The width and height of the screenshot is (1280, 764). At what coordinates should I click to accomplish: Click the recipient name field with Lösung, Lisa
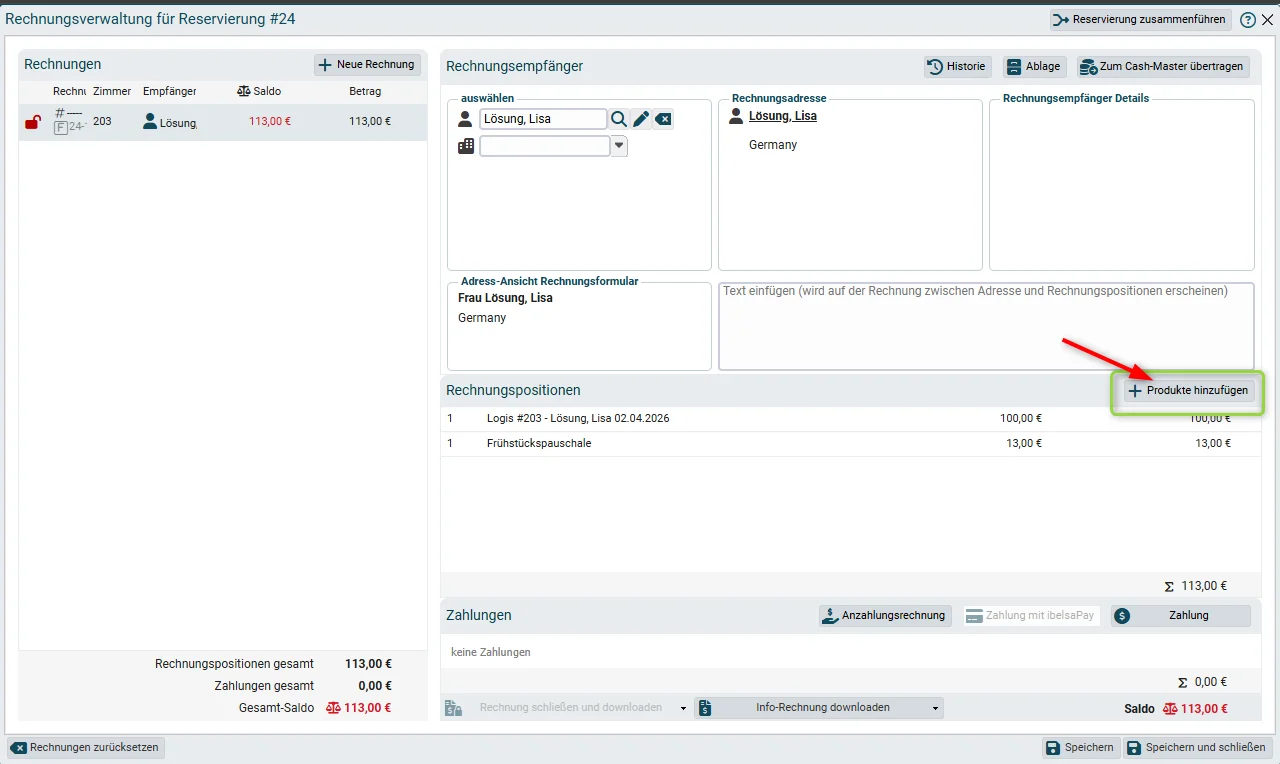(x=543, y=119)
